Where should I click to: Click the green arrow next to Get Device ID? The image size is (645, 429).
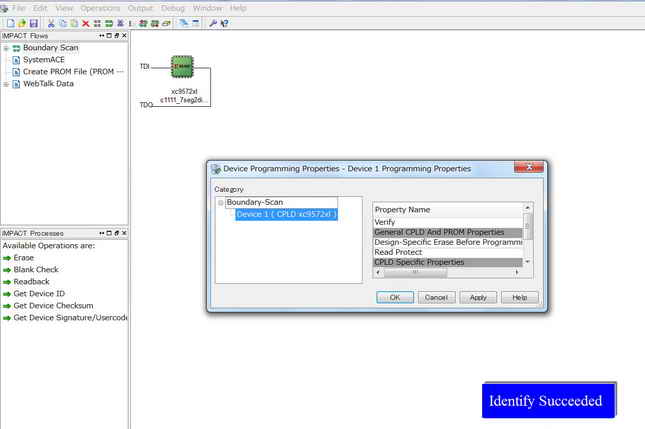click(x=7, y=294)
